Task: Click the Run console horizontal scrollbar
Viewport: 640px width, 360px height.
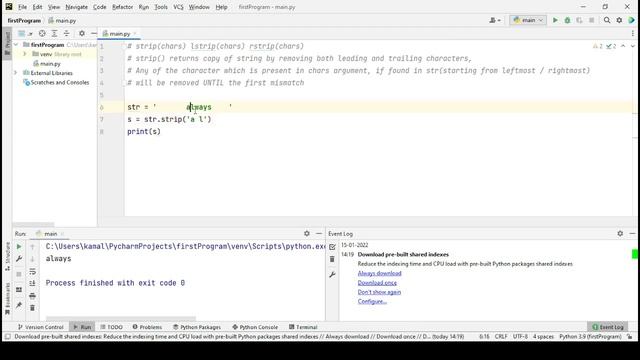Action: 121,318
